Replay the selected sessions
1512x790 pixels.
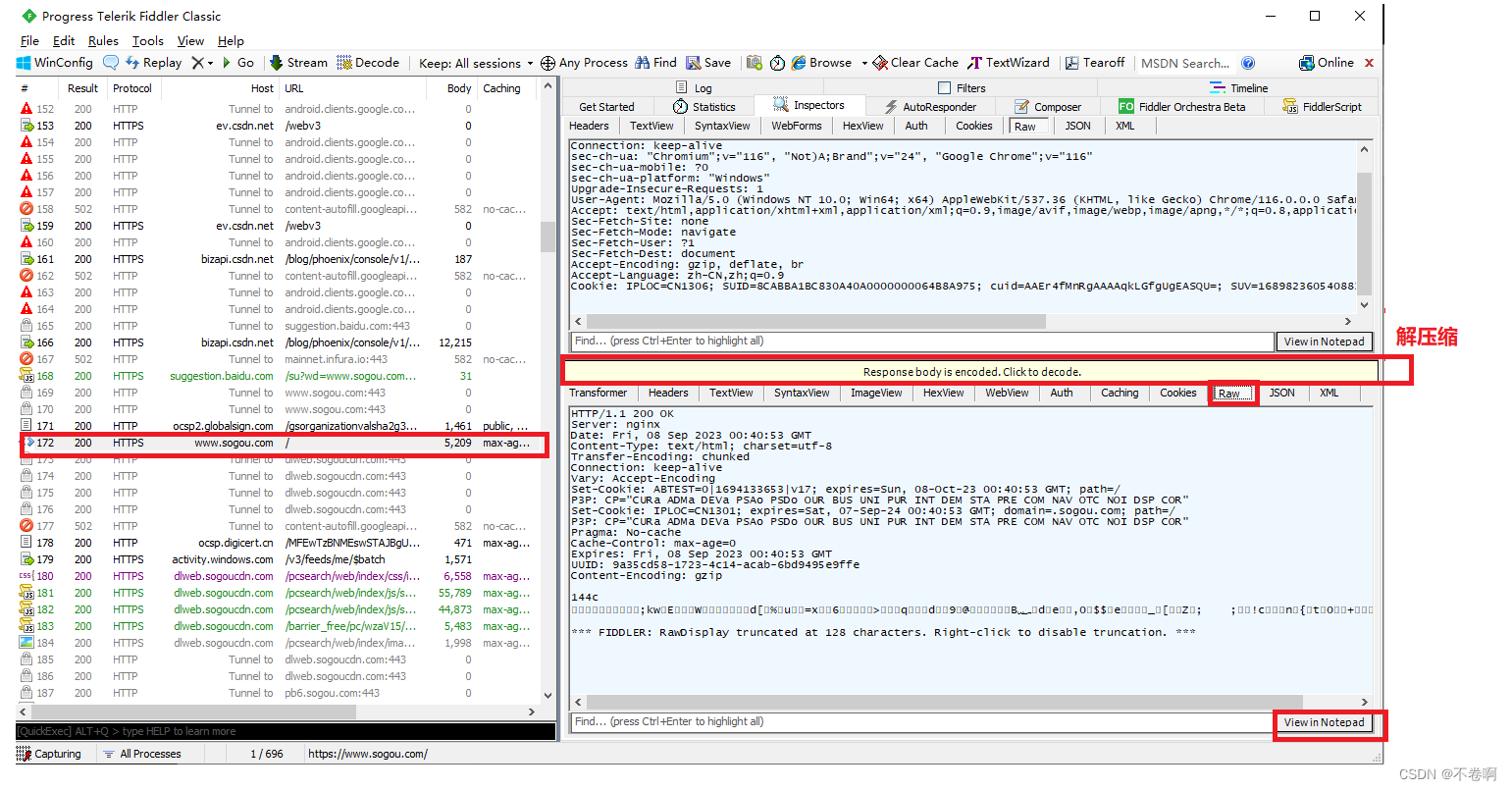point(153,63)
